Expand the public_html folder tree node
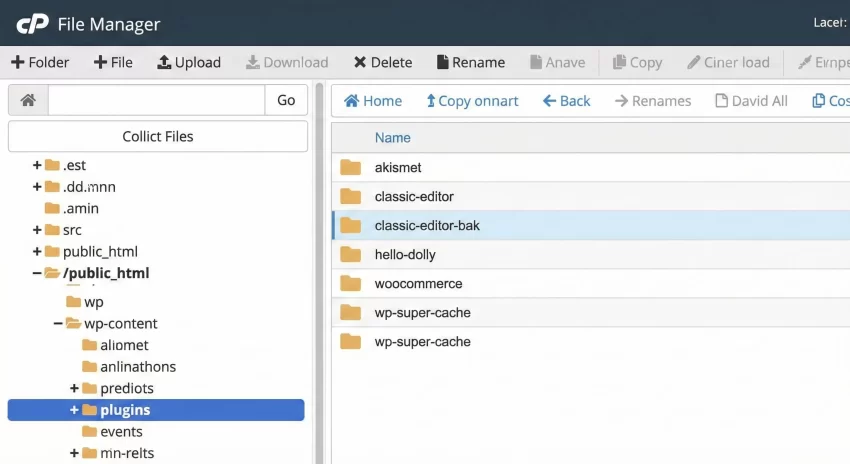 tap(37, 252)
